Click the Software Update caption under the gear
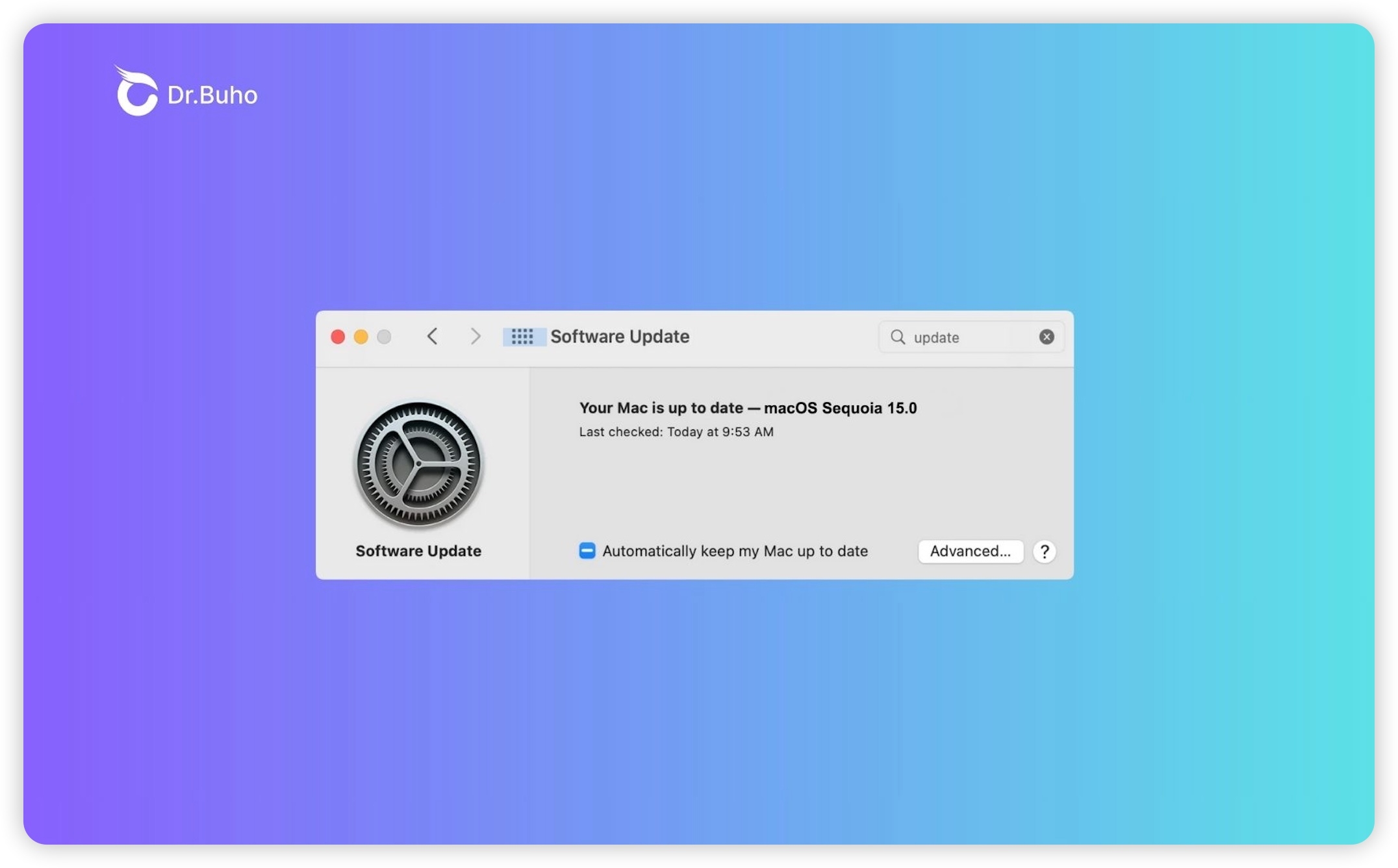This screenshot has width=1398, height=868. click(418, 550)
